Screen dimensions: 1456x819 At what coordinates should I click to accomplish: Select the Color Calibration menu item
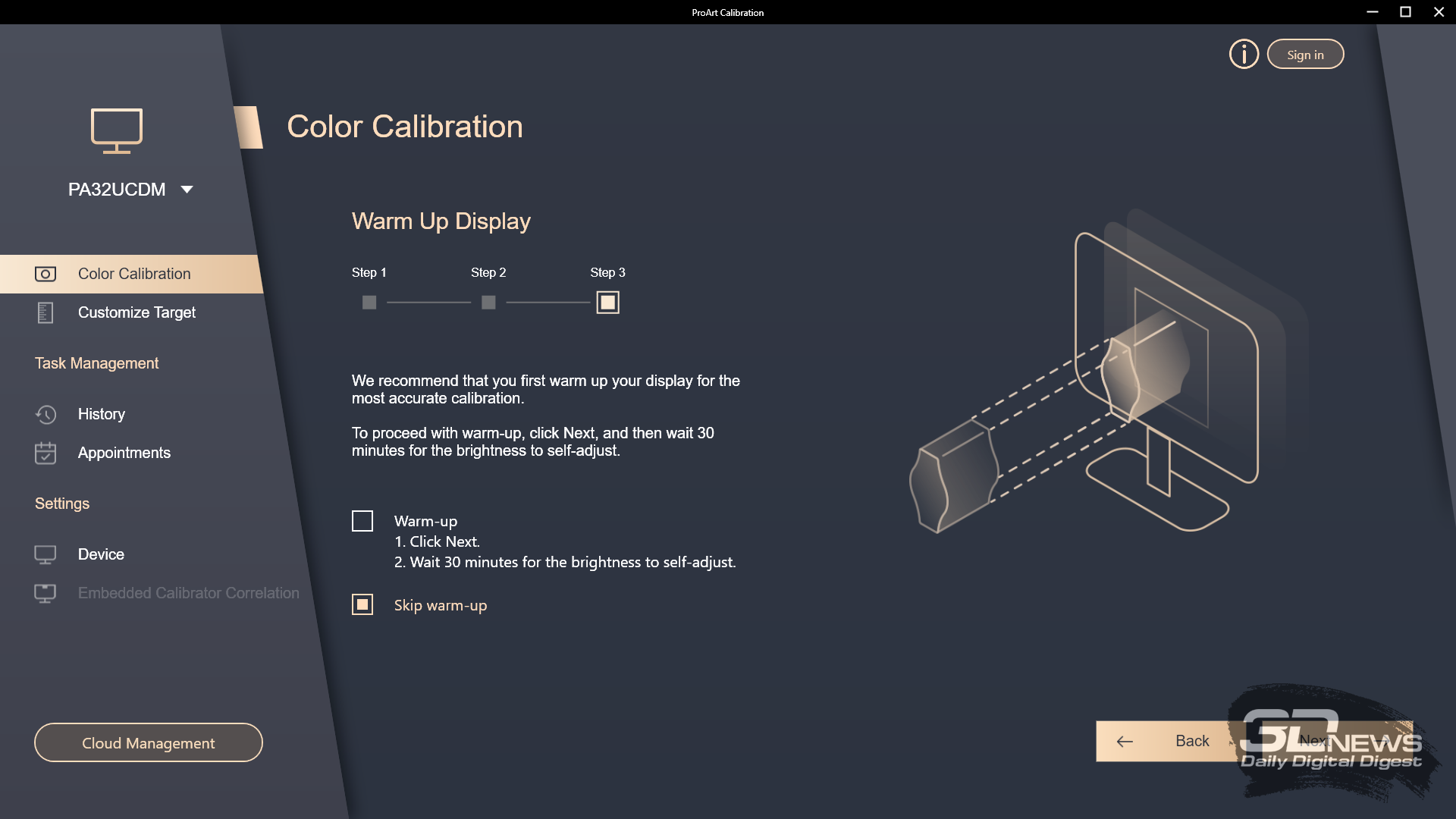click(x=131, y=274)
